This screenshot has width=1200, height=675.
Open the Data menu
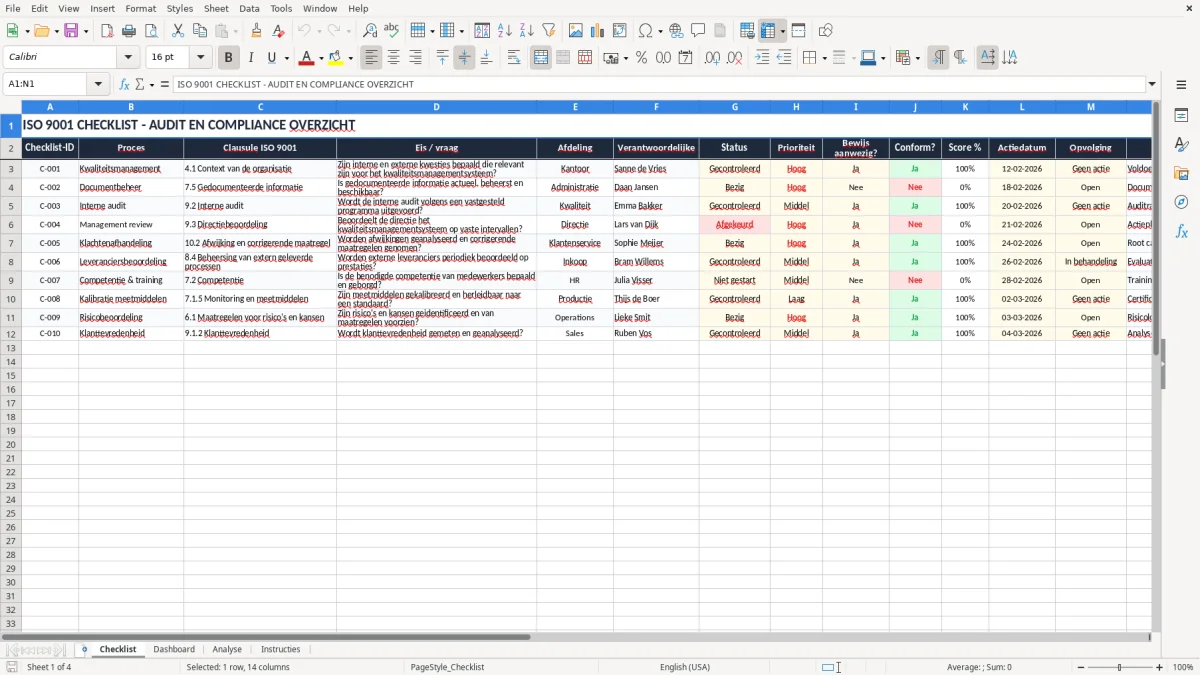point(249,8)
